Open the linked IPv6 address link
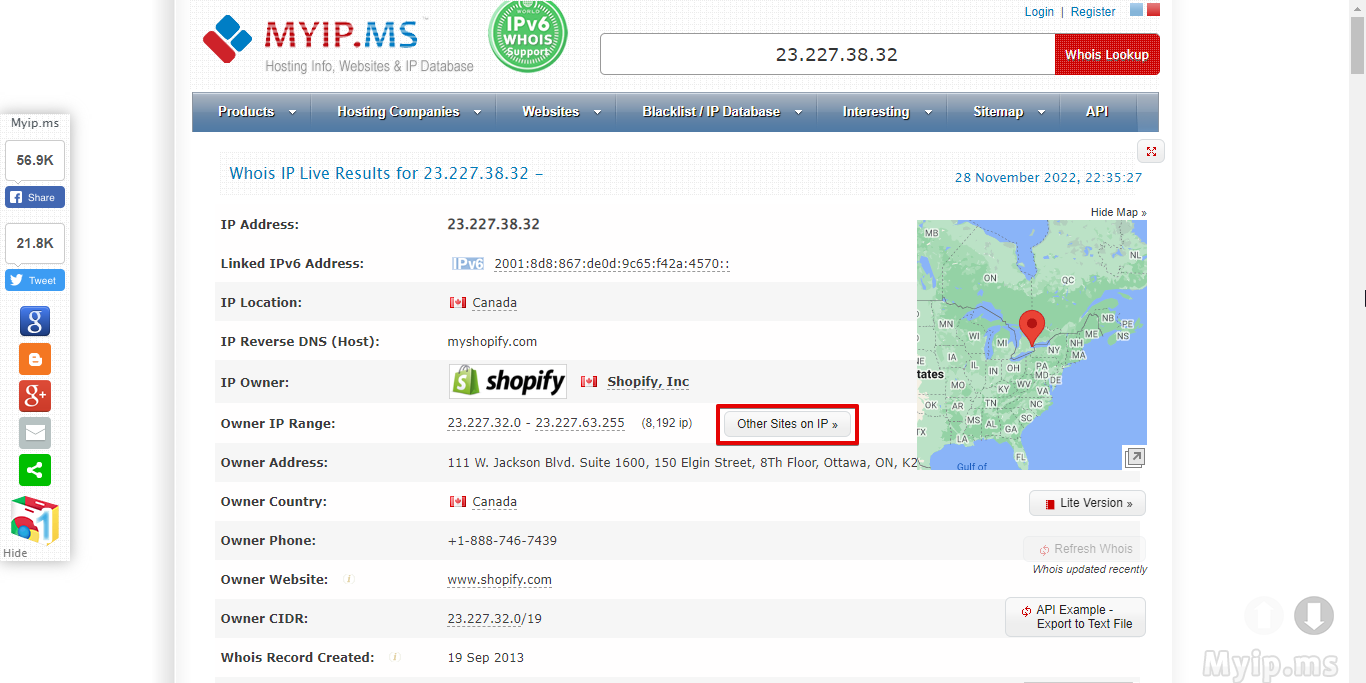This screenshot has height=683, width=1366. [x=612, y=264]
